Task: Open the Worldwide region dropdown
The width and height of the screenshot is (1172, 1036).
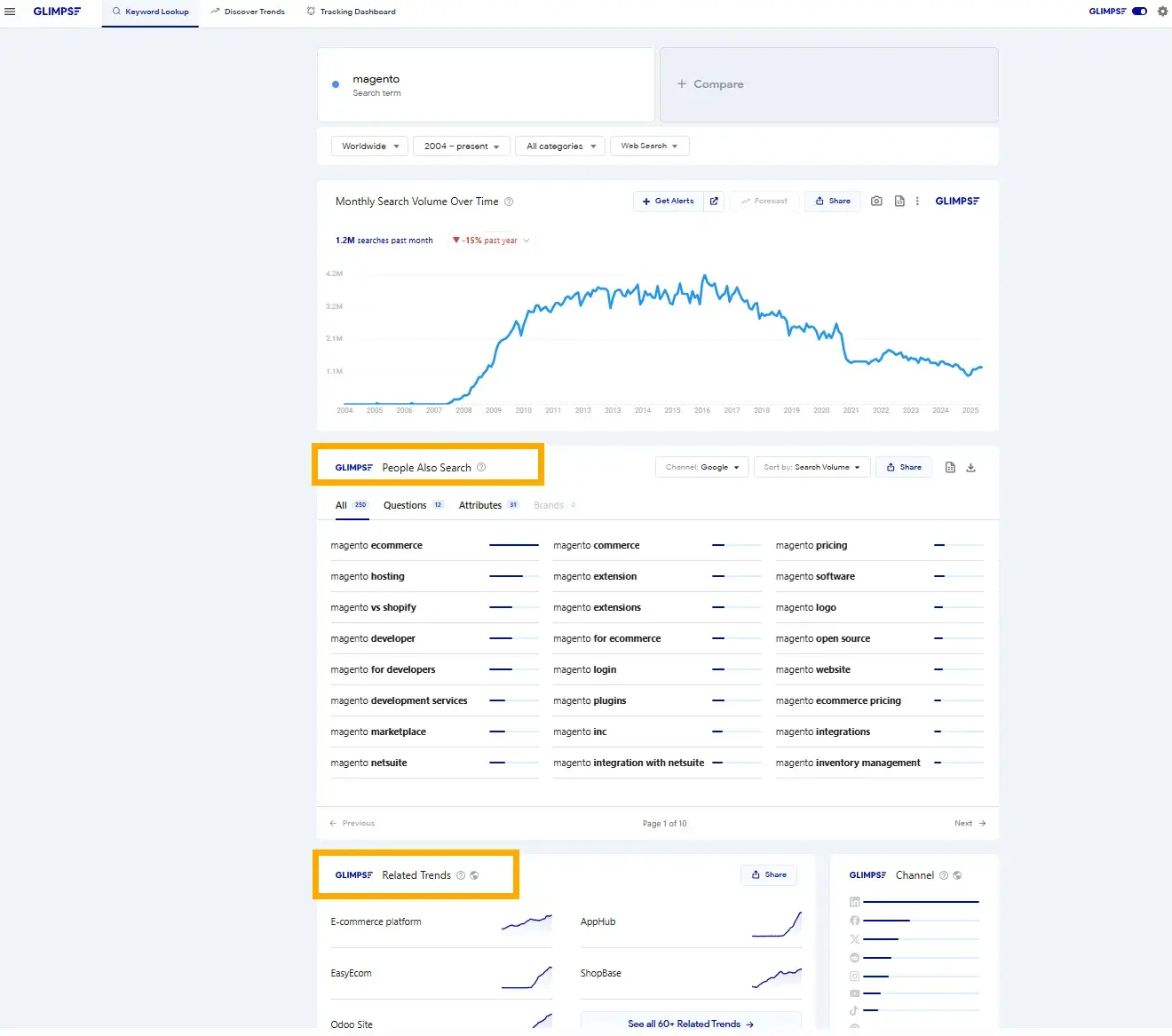Action: tap(369, 146)
